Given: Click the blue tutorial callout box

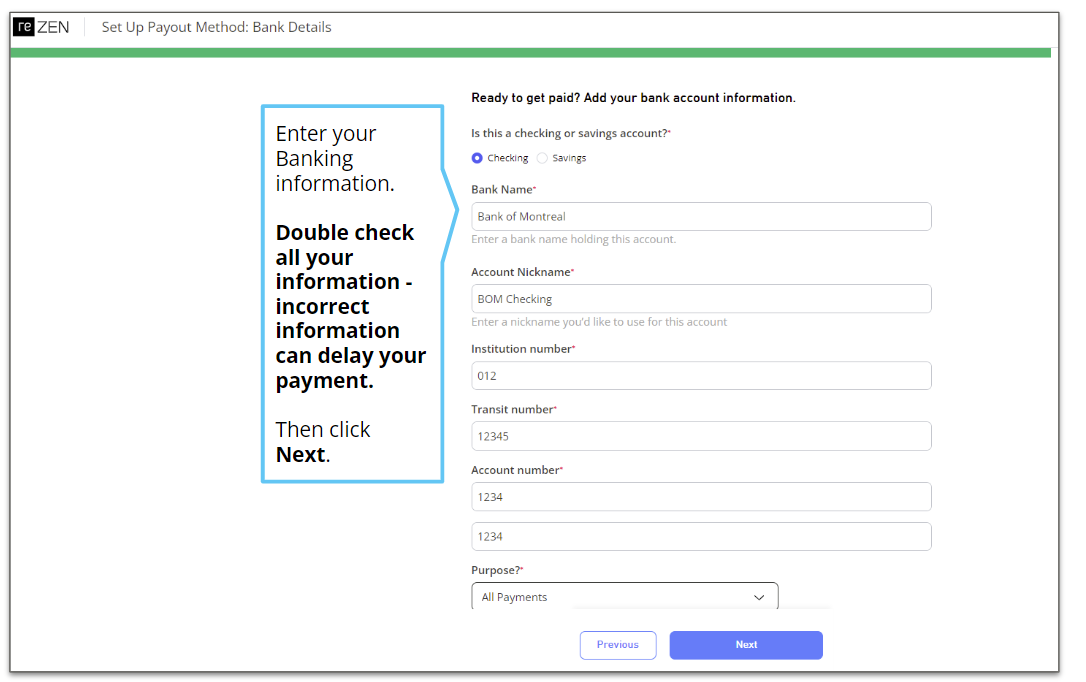Looking at the screenshot, I should pos(352,293).
